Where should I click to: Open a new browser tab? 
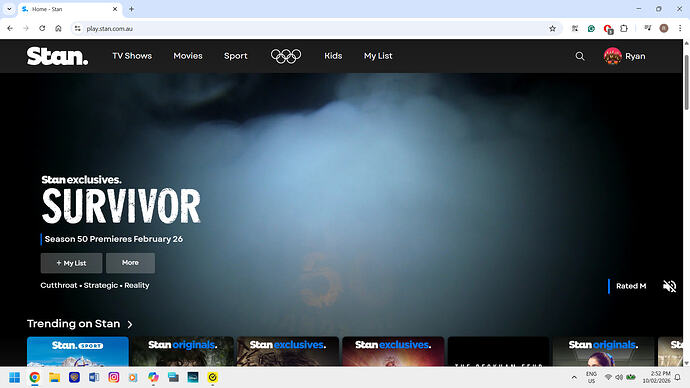pos(131,9)
